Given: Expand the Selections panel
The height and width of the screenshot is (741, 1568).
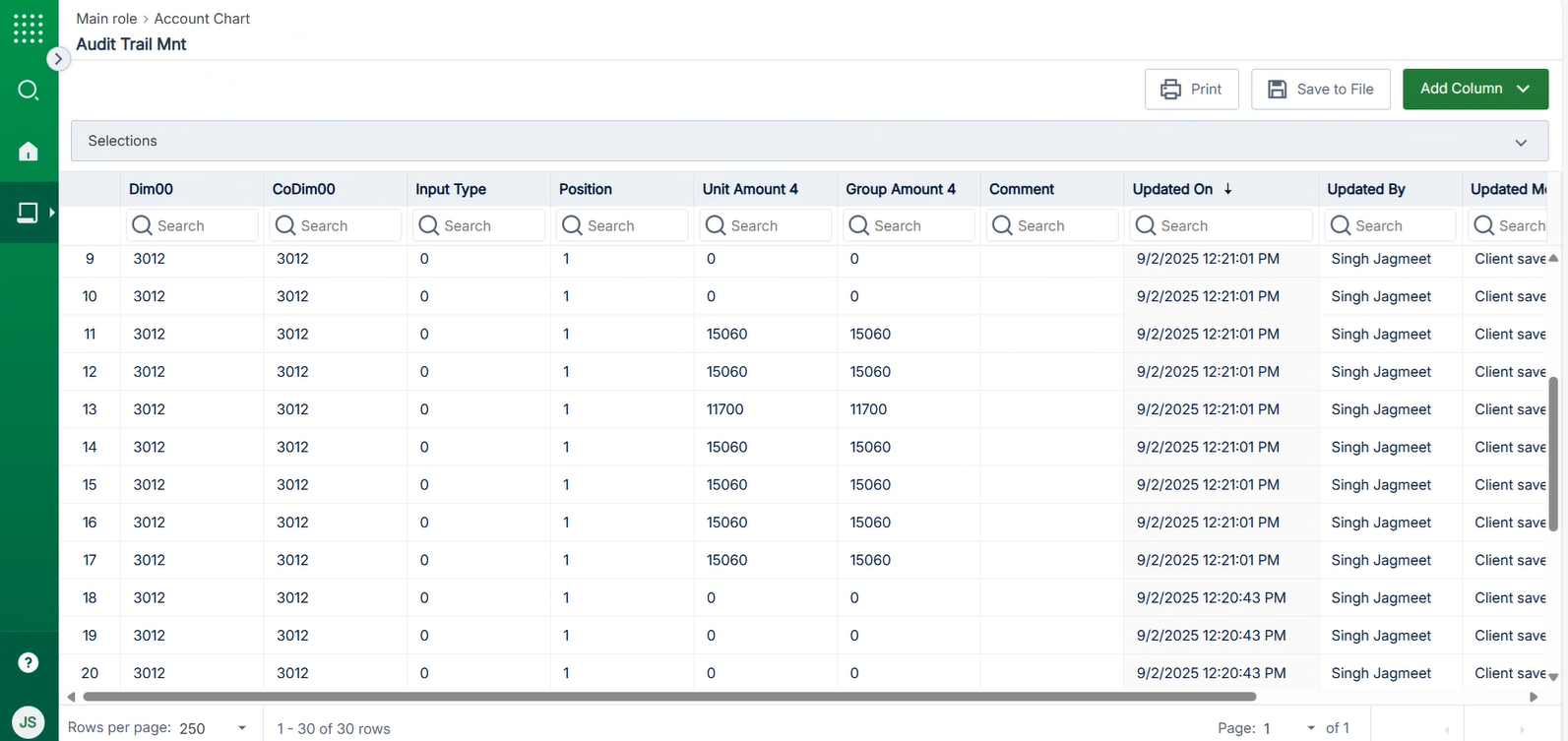Looking at the screenshot, I should 809,141.
